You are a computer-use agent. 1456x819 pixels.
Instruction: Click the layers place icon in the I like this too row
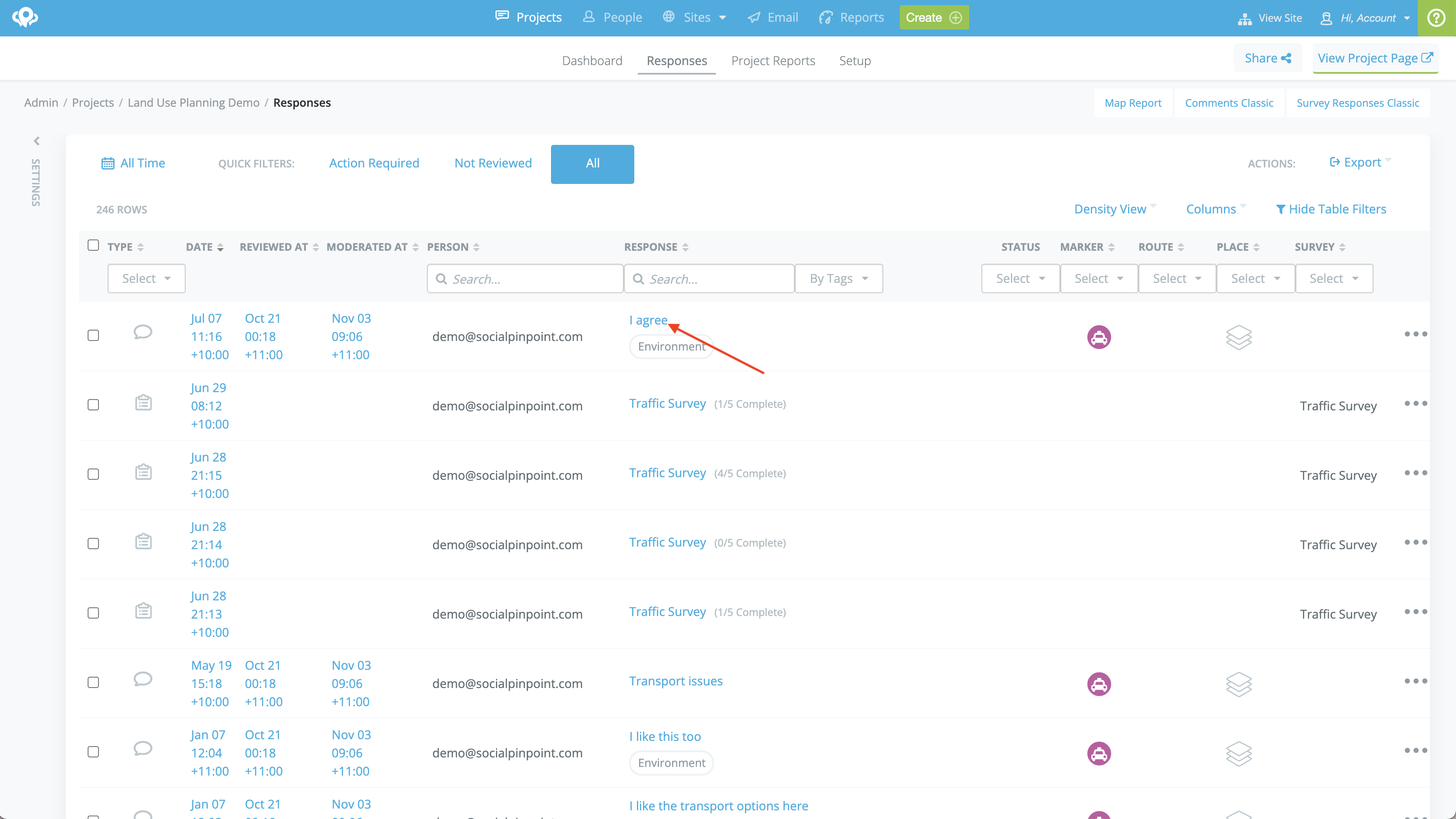pos(1238,753)
